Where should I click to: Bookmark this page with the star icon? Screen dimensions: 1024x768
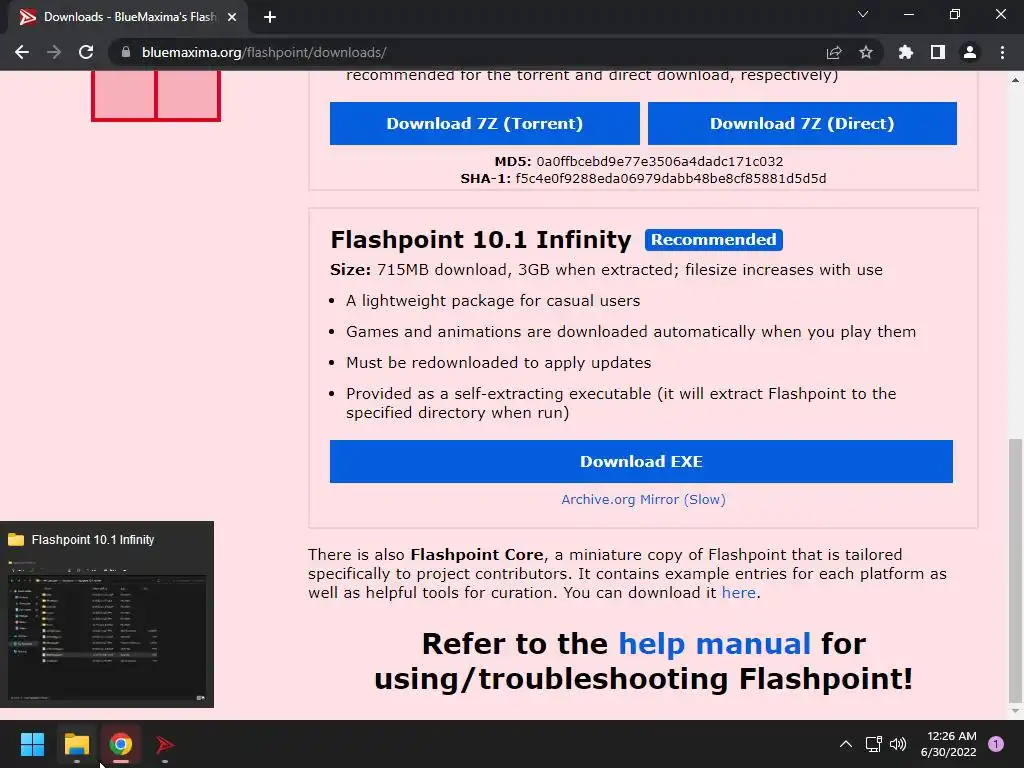coord(866,52)
